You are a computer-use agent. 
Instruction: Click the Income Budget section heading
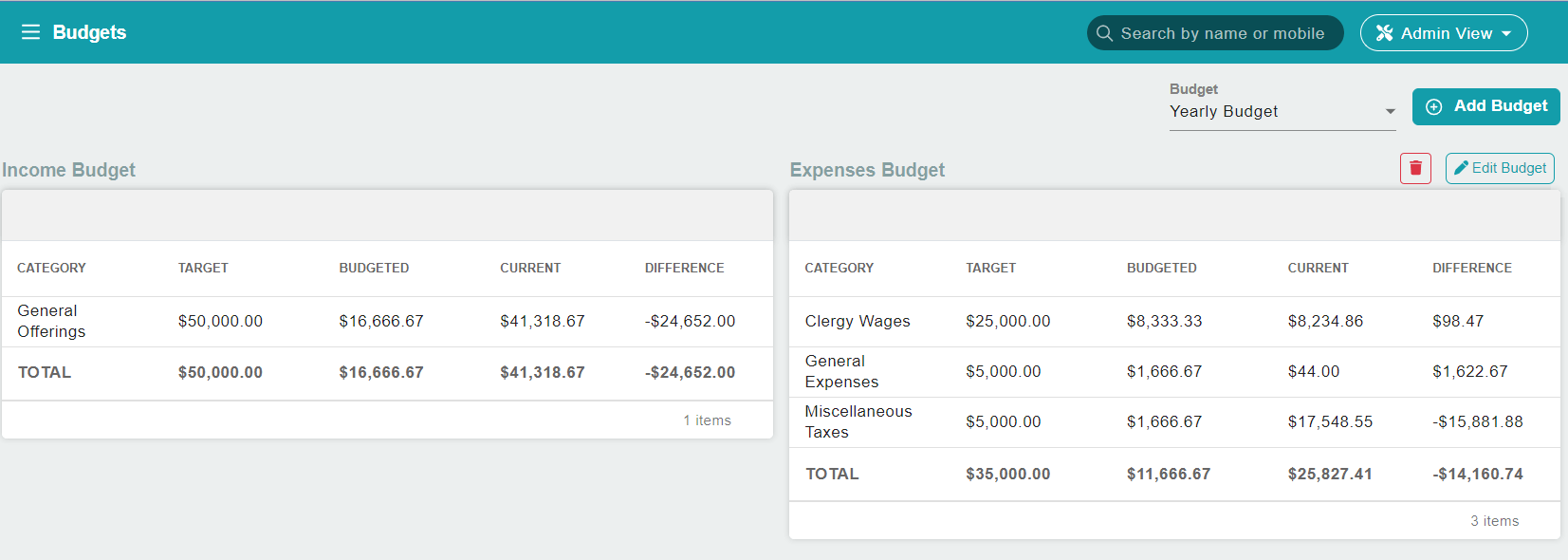coord(68,170)
